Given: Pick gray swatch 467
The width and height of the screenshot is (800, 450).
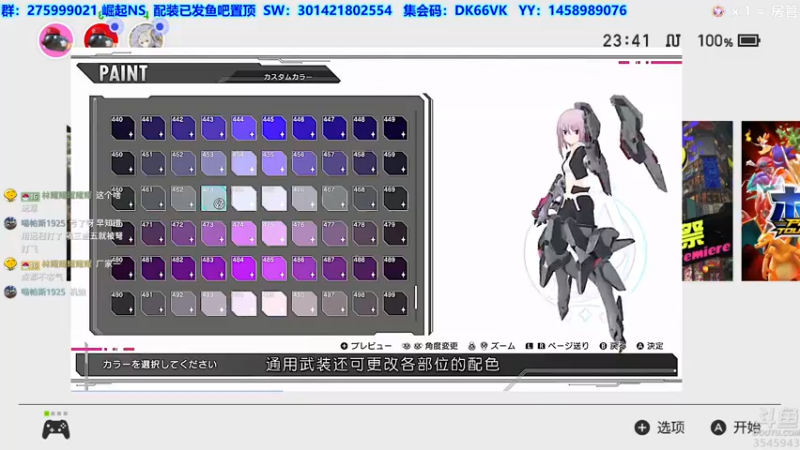Looking at the screenshot, I should [x=334, y=198].
